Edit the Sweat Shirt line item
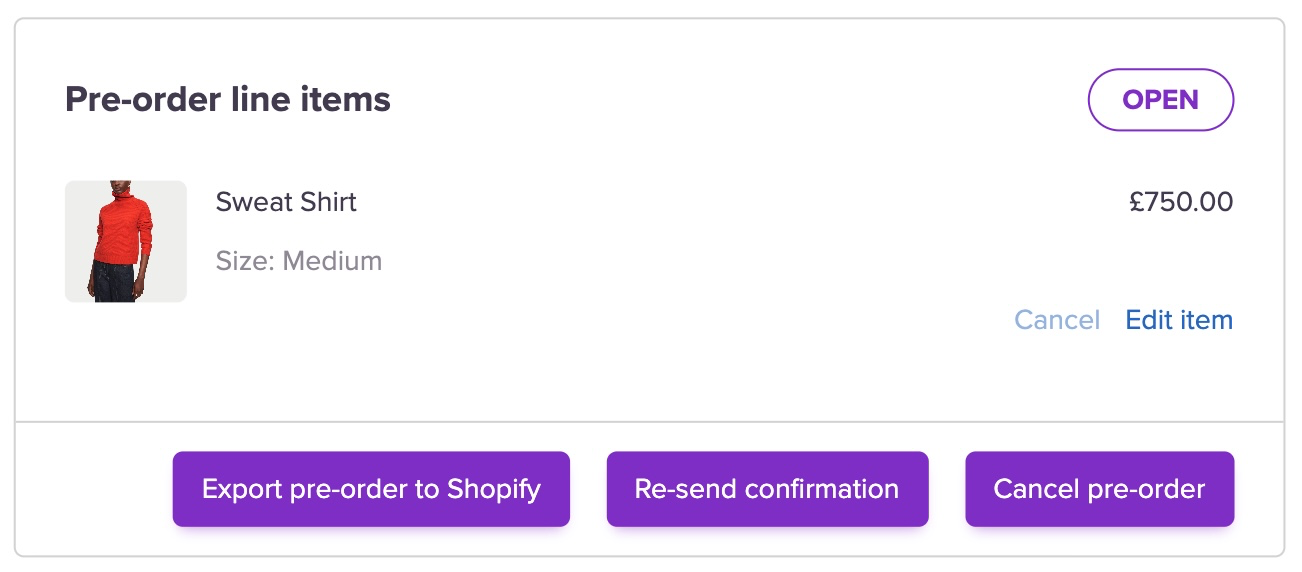 pos(1179,320)
